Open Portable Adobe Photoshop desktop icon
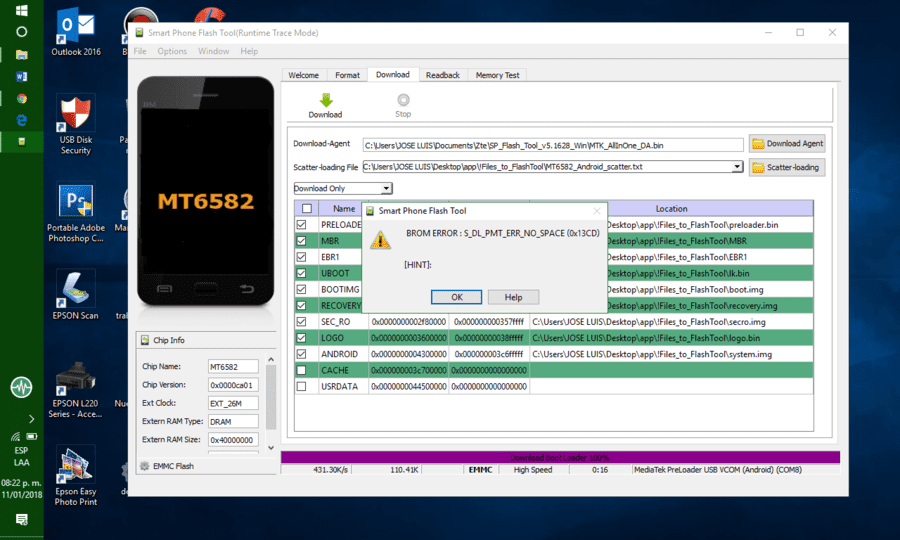Image resolution: width=900 pixels, height=540 pixels. point(76,213)
